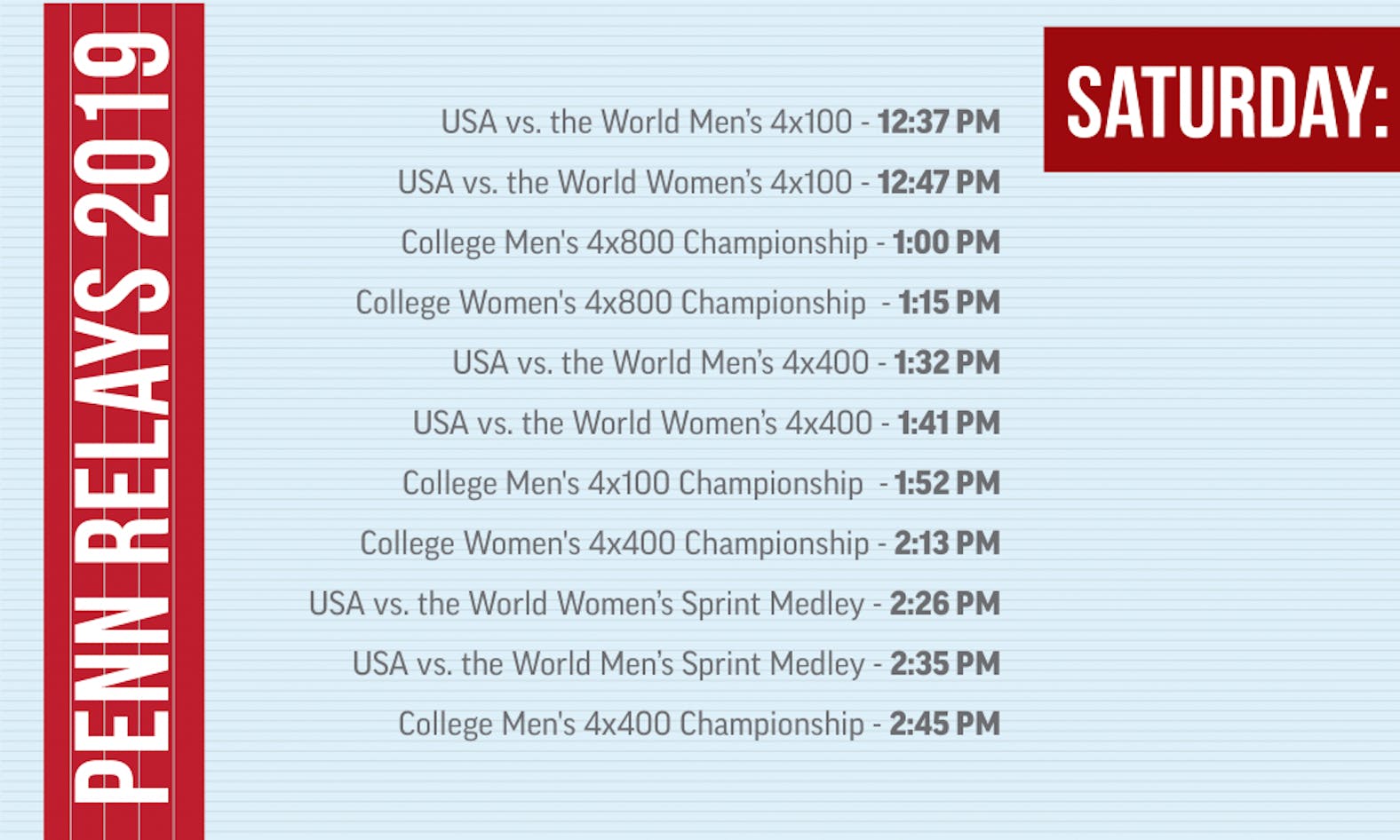1400x840 pixels.
Task: Open College Men's 4x400 Championship entry
Action: pos(631,724)
